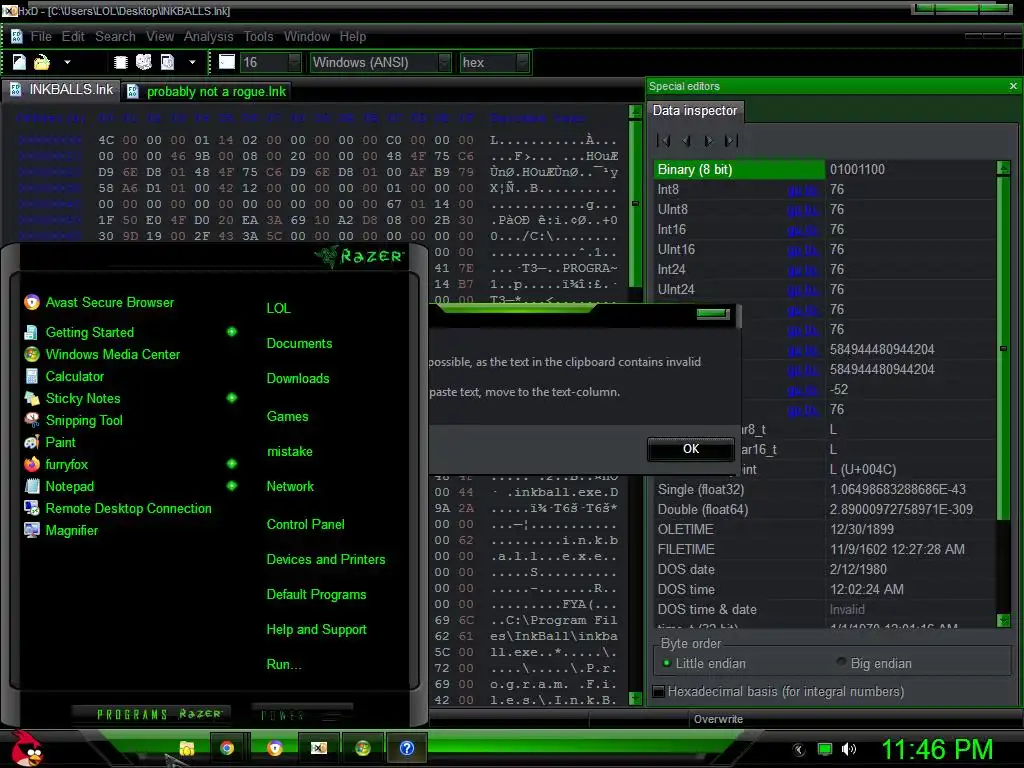The height and width of the screenshot is (768, 1024).
Task: Open the Windows (ANSI) charset dropdown
Action: pos(445,62)
